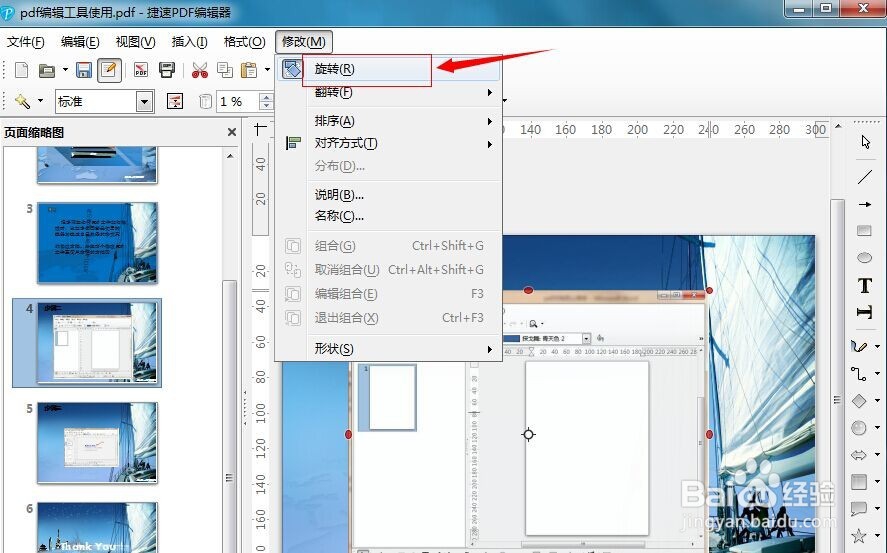Select the stars shapes tool
This screenshot has width=887, height=553.
[x=859, y=535]
